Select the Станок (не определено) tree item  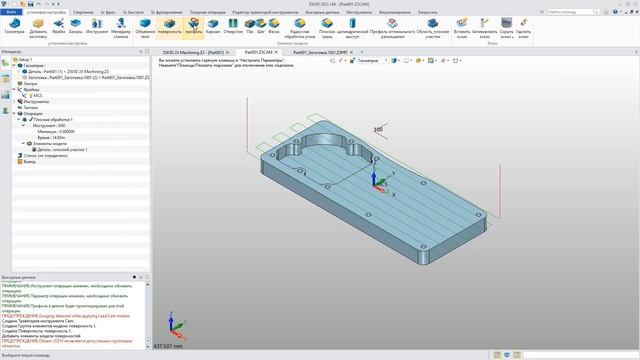pyautogui.click(x=45, y=156)
